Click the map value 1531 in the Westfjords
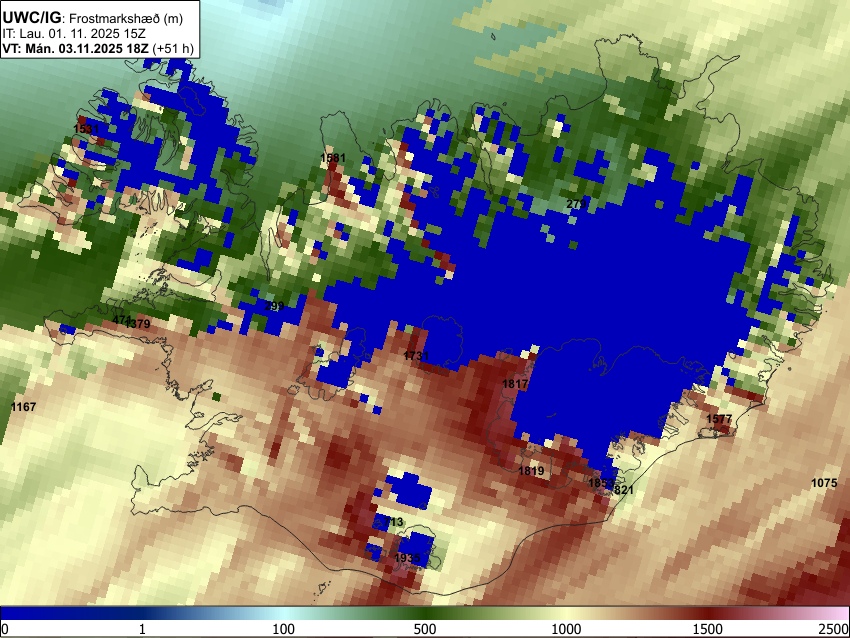Viewport: 850px width, 638px height. (x=86, y=128)
